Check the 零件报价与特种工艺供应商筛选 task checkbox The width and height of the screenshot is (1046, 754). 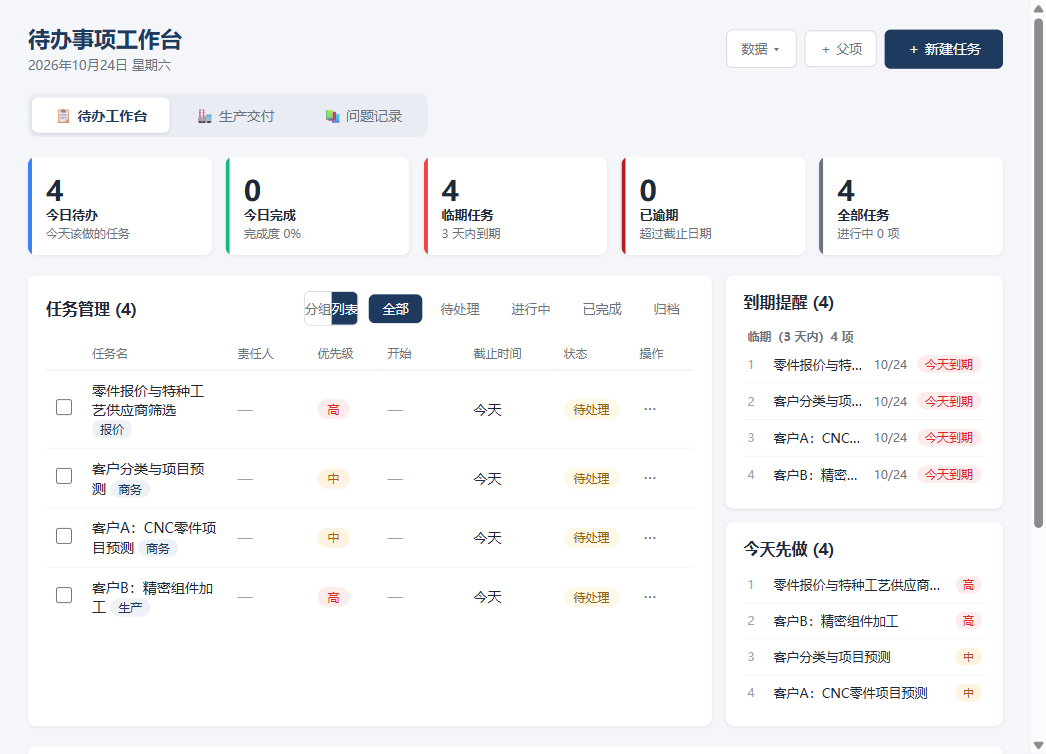pyautogui.click(x=64, y=407)
